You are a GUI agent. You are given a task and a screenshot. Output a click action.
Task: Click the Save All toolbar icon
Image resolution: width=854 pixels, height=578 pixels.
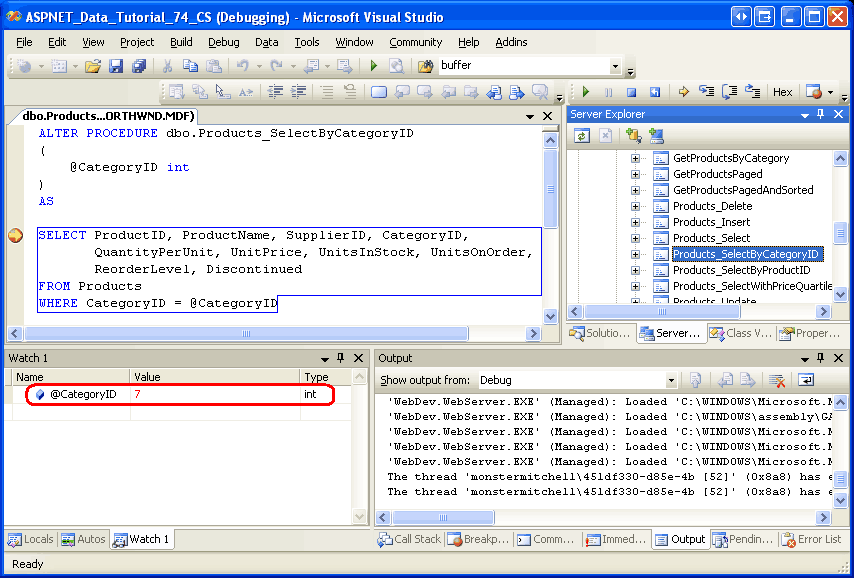(x=138, y=66)
